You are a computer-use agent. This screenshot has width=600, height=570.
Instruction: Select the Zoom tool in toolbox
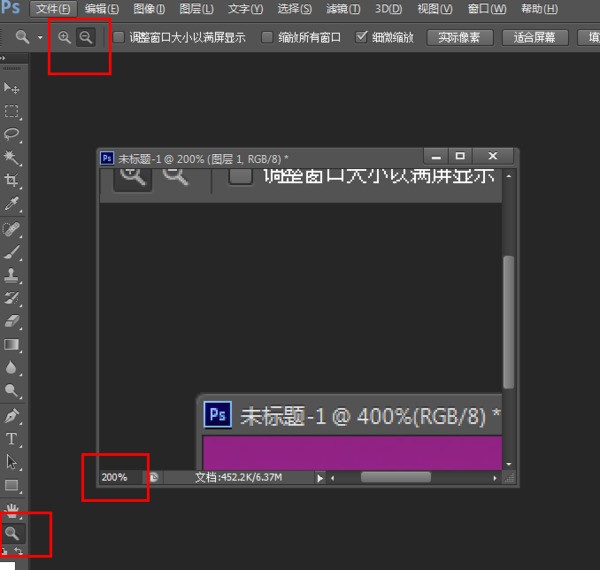(12, 533)
